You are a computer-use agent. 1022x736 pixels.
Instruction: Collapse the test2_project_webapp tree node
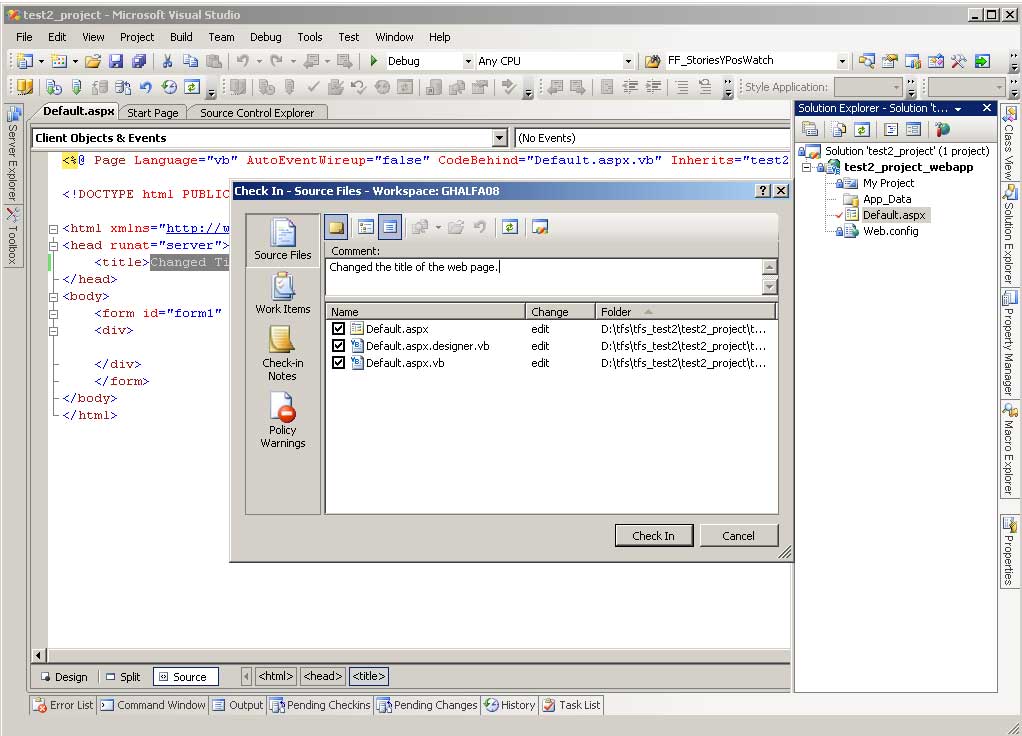806,168
